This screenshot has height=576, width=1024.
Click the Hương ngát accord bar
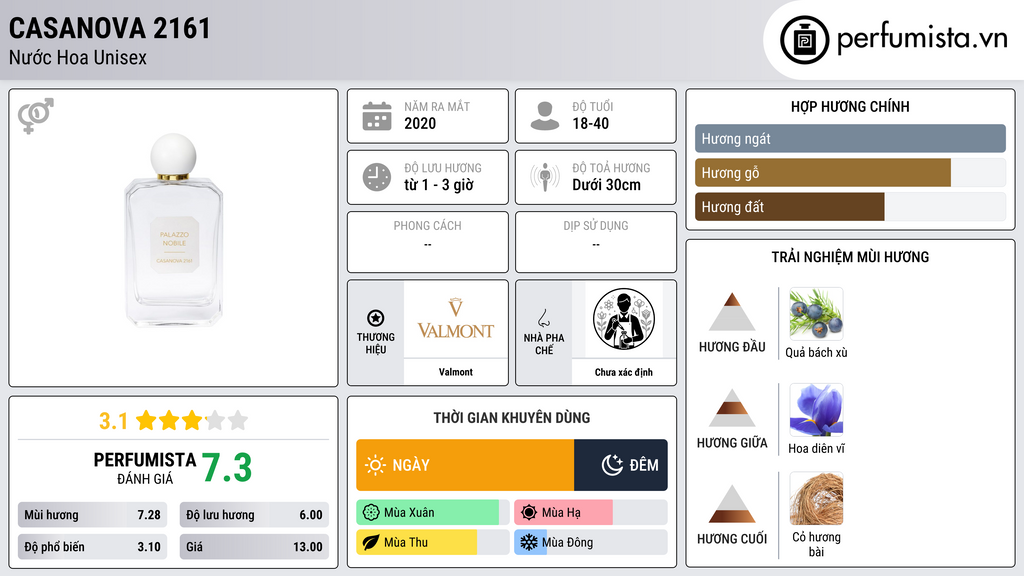pyautogui.click(x=850, y=138)
